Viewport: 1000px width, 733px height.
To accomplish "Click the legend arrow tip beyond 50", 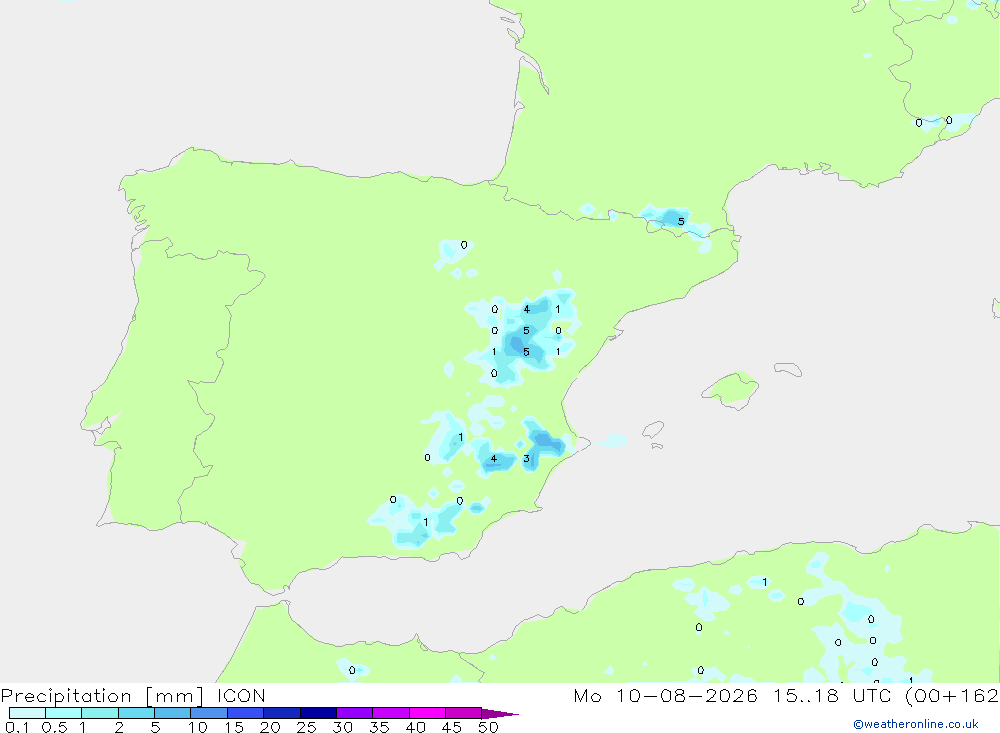I will pos(500,714).
